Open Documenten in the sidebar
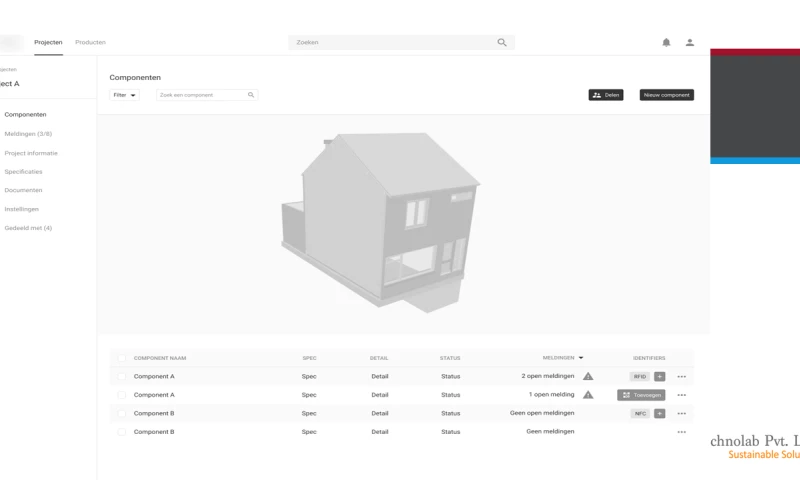The image size is (800, 480). click(23, 190)
